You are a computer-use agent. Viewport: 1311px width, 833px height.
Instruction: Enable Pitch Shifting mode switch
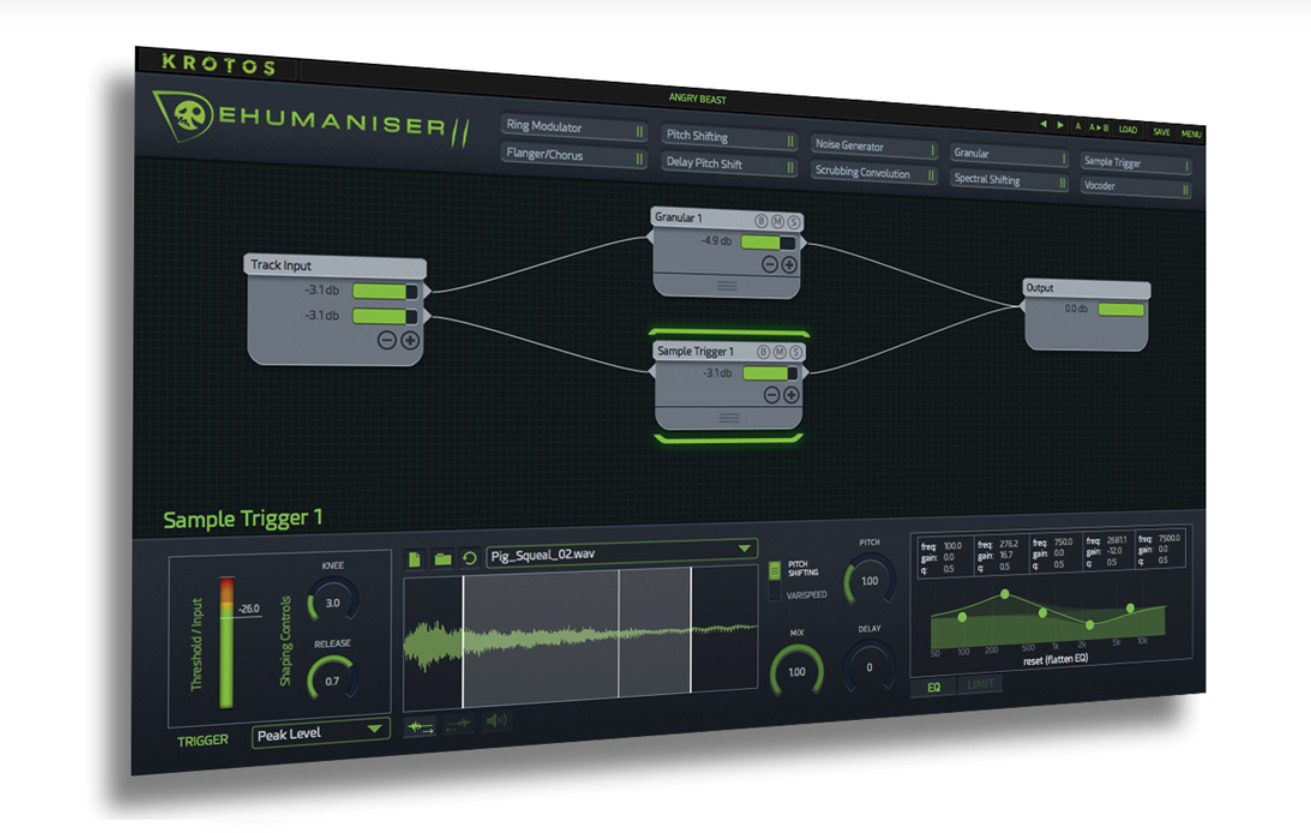pos(774,571)
